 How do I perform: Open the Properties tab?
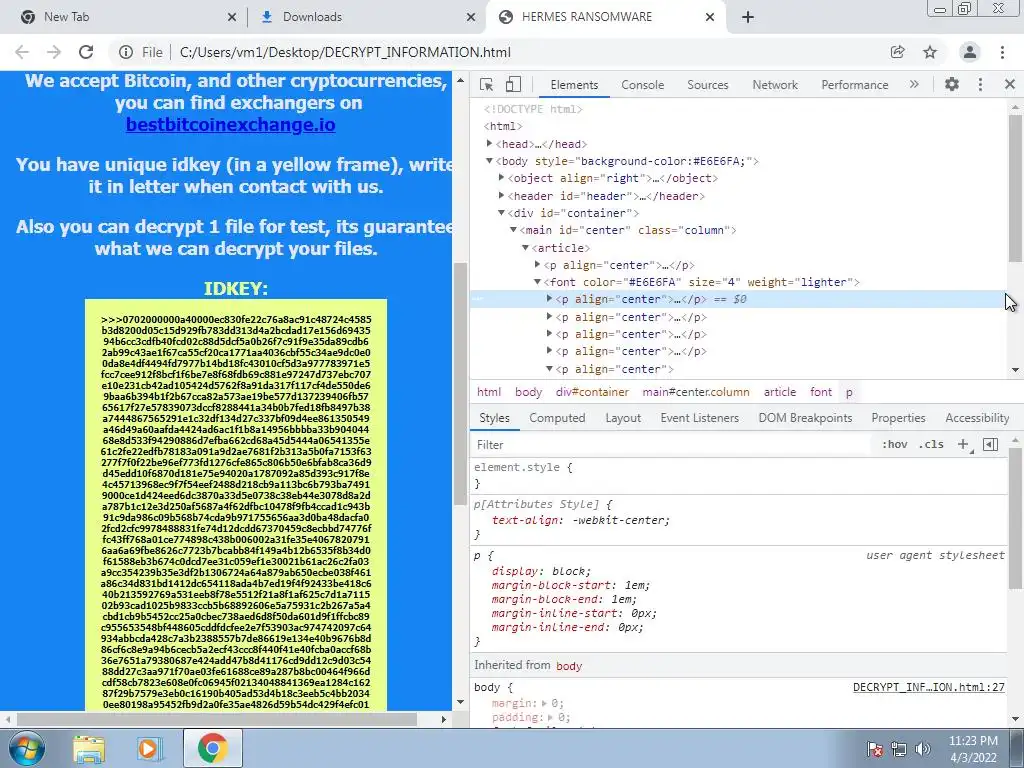[x=898, y=418]
